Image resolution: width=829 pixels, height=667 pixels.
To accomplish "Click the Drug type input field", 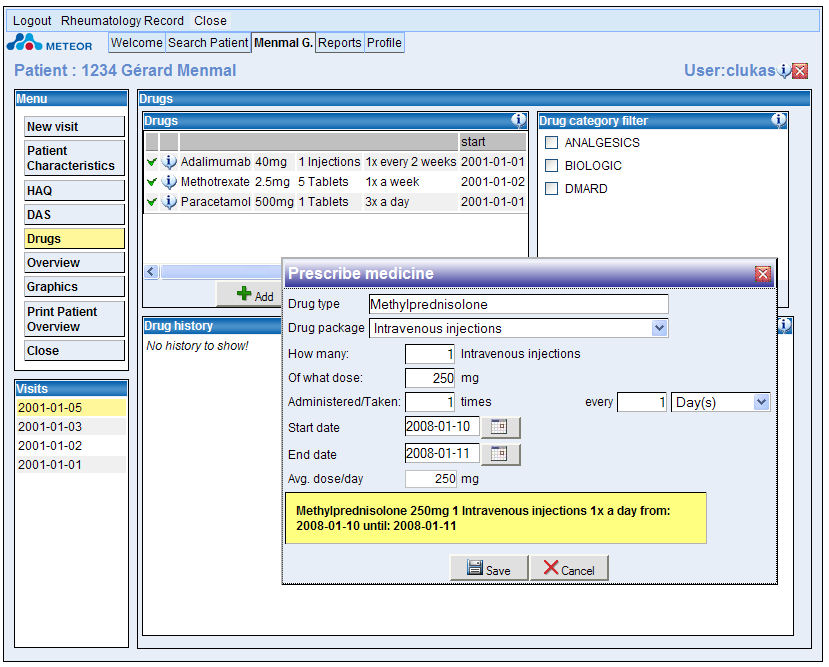I will (x=519, y=304).
